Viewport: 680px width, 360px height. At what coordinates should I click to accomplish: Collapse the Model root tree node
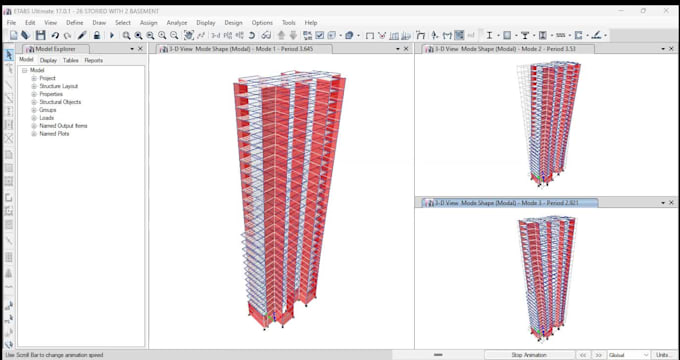pos(25,70)
